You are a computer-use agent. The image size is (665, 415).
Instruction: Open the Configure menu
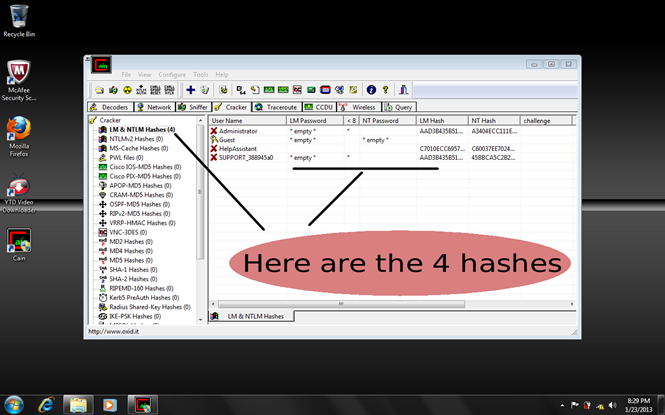click(x=171, y=75)
